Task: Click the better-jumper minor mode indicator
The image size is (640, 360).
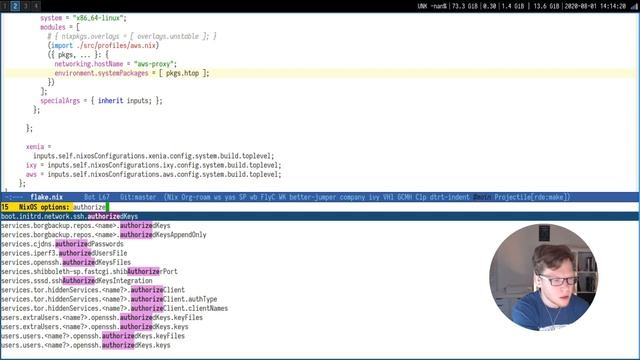Action: [x=313, y=197]
